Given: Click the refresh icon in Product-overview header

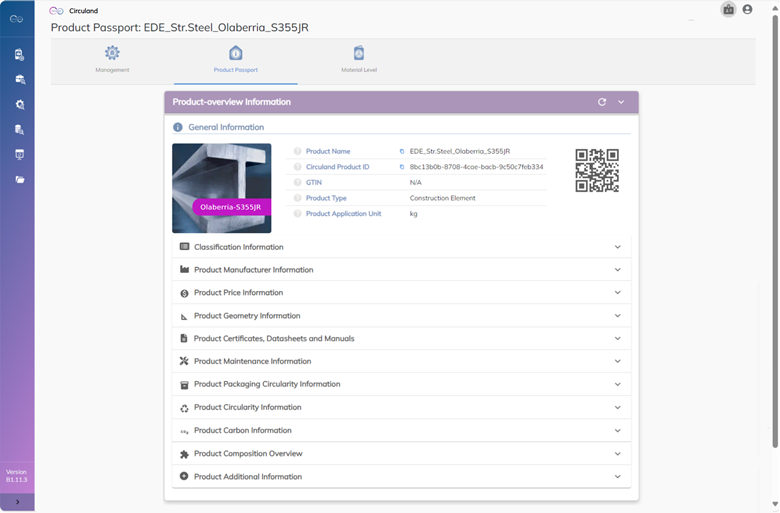Looking at the screenshot, I should click(602, 102).
